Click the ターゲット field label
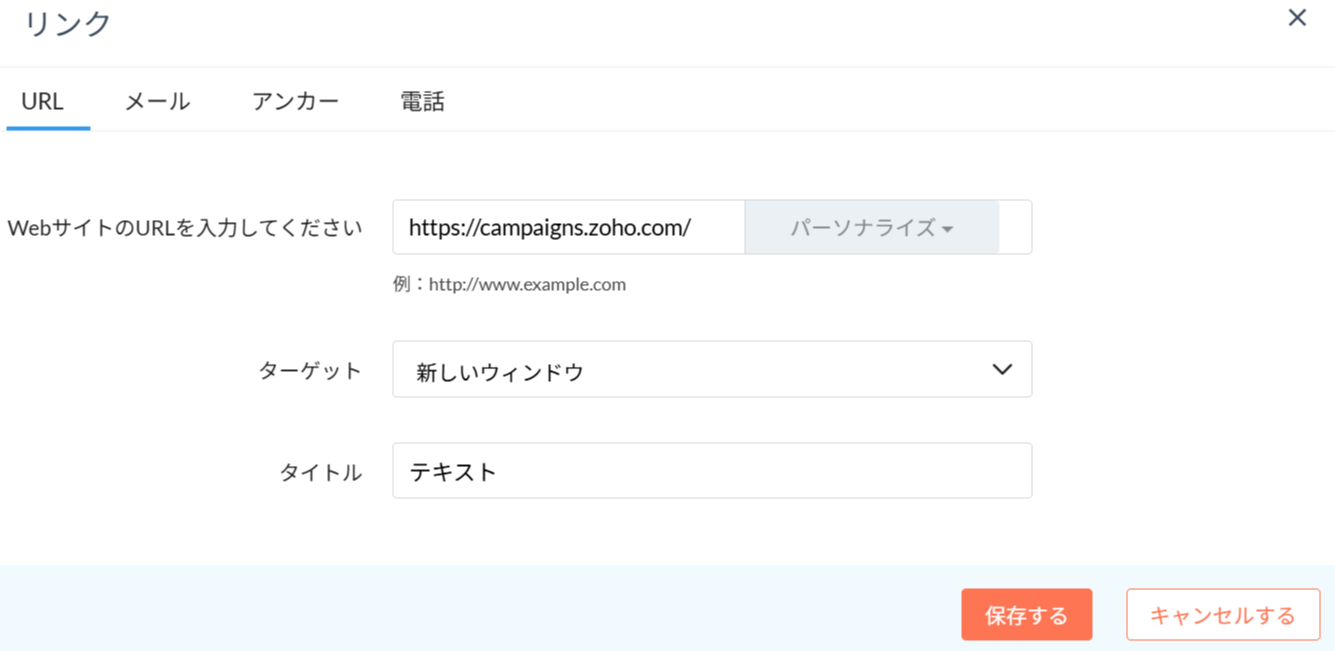 pyautogui.click(x=310, y=371)
